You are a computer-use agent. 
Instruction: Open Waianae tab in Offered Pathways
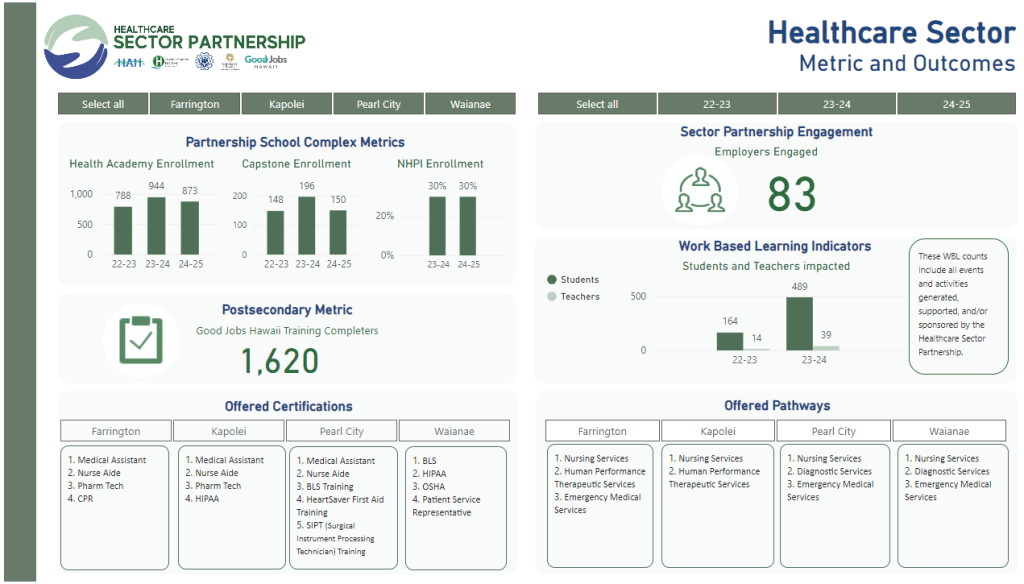point(949,431)
